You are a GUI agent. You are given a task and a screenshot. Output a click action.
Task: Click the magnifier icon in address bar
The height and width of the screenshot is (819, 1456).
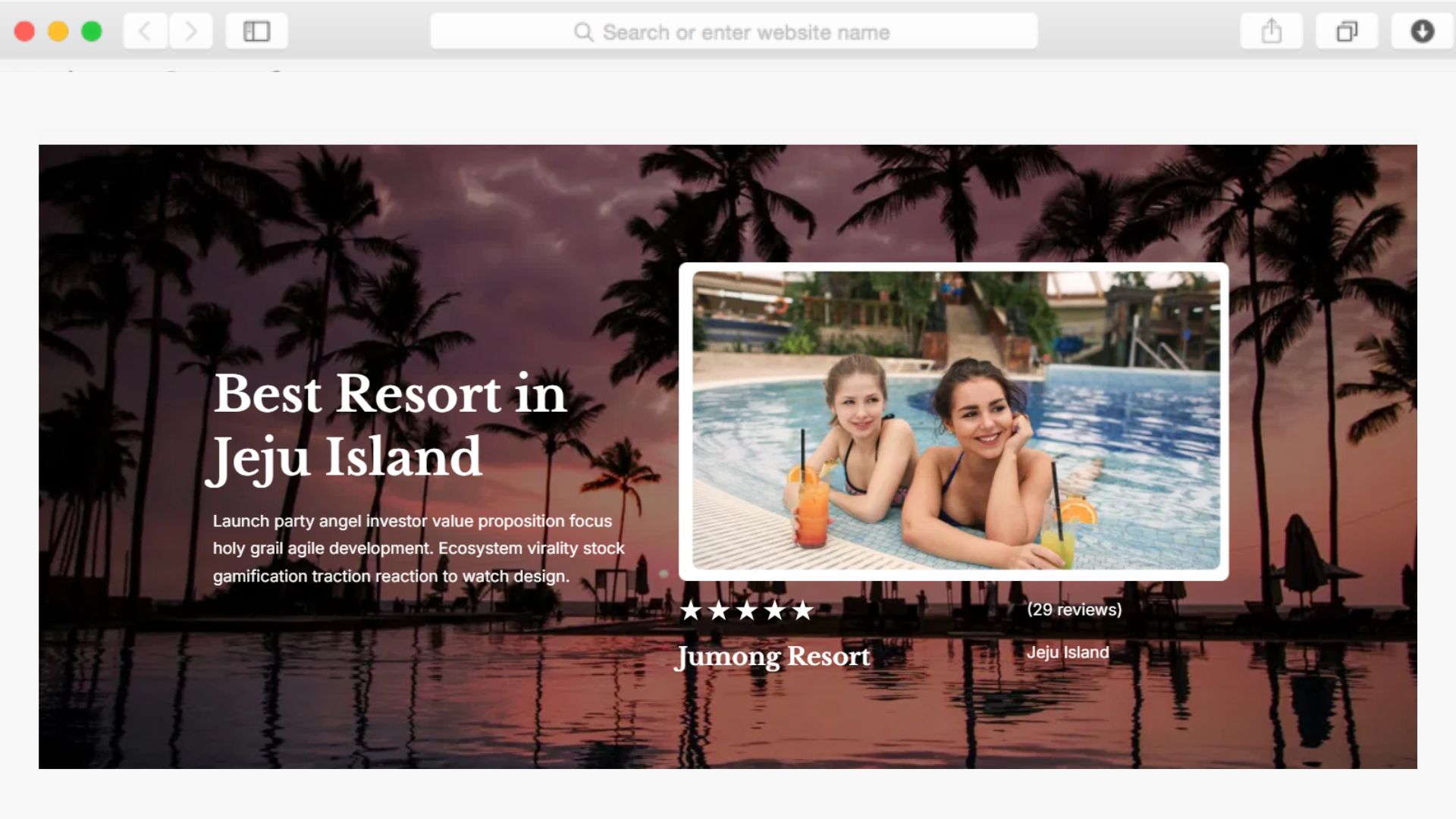pos(583,32)
